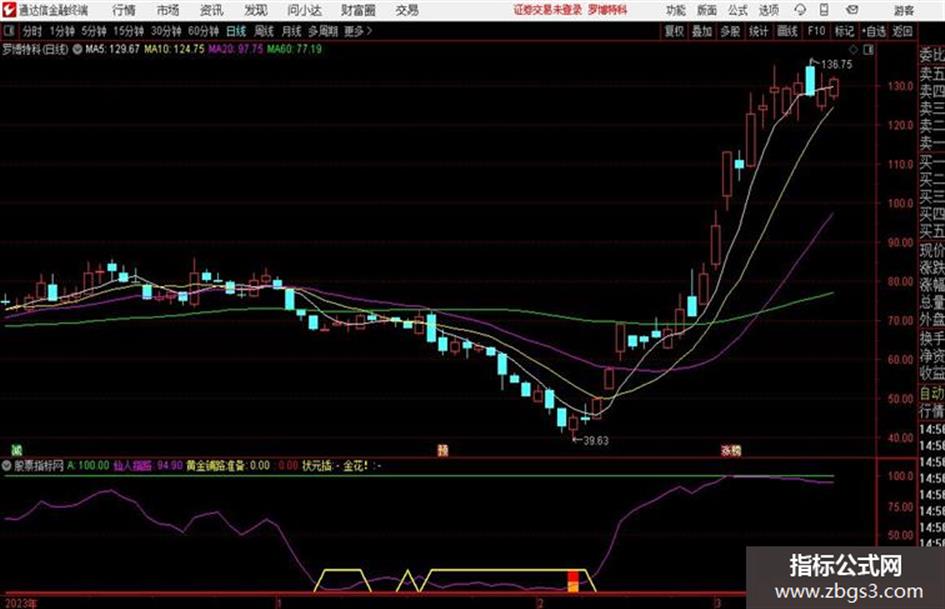Open the 选项 menu

point(768,10)
